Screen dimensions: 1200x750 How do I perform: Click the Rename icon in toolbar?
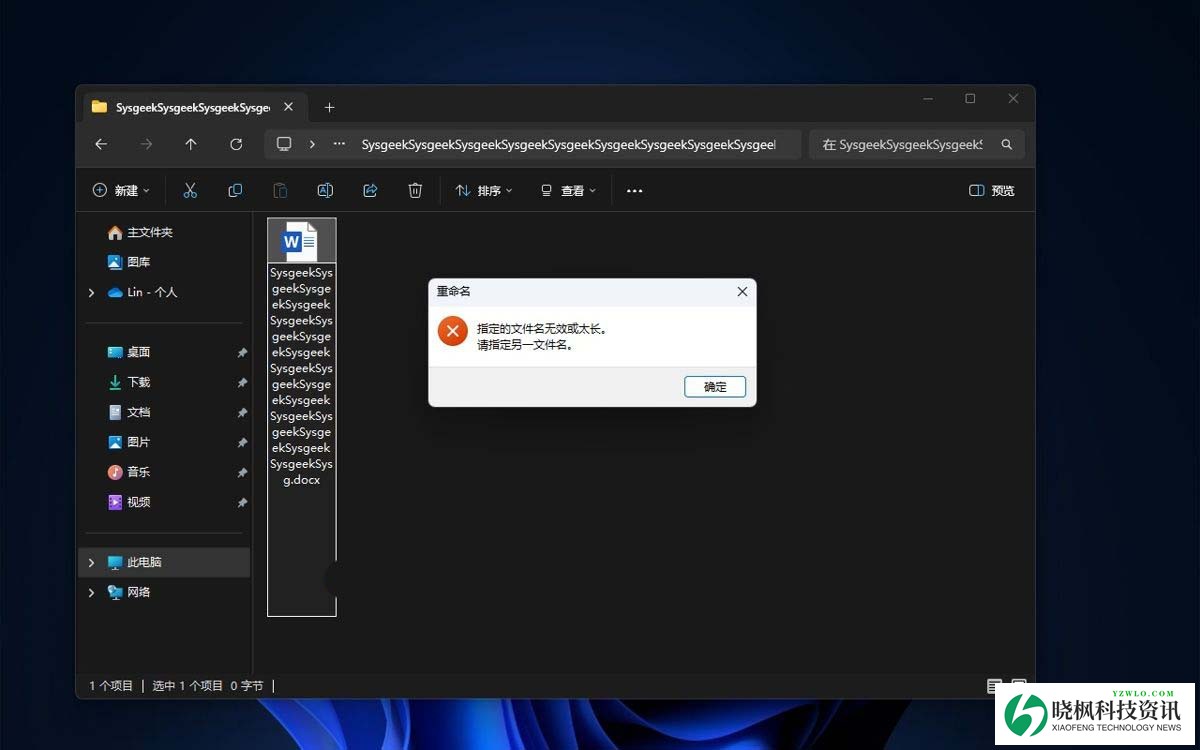[325, 190]
